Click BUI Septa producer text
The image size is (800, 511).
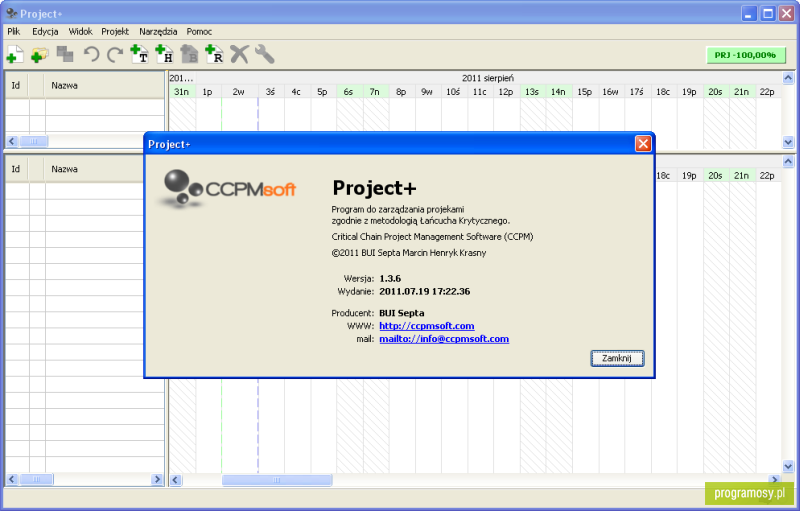point(402,313)
